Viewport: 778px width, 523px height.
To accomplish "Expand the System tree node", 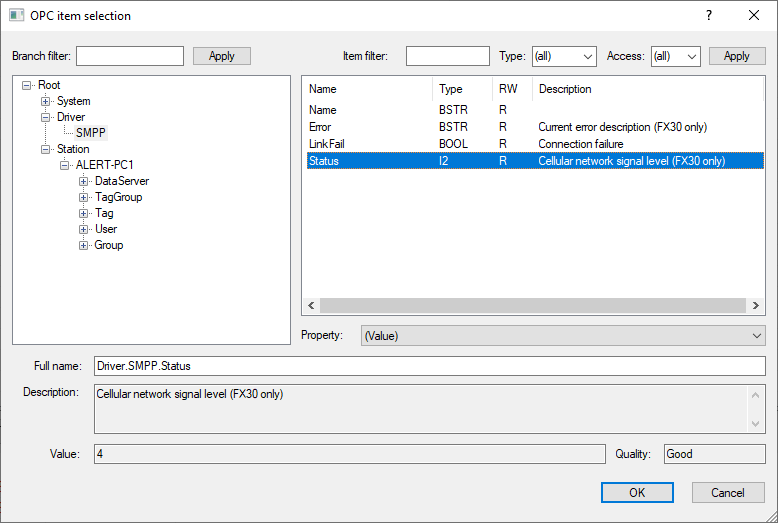I will click(x=45, y=102).
